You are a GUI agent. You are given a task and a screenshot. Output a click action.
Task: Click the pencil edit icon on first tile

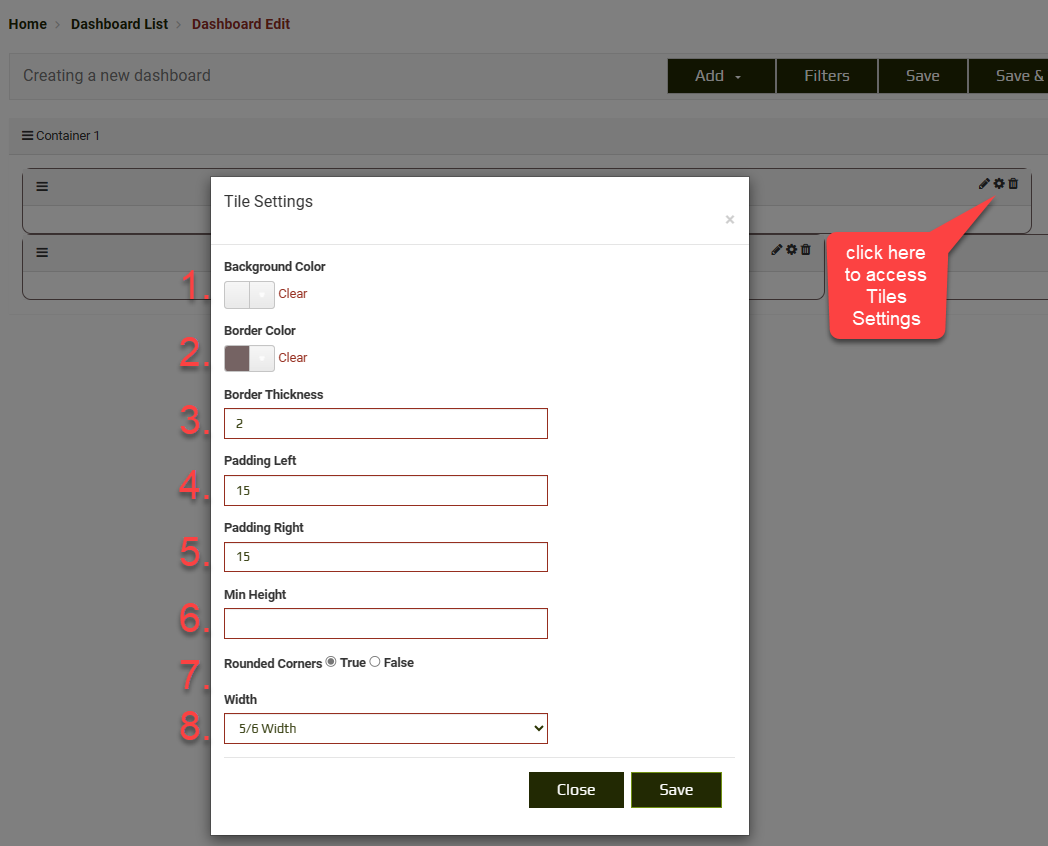pos(984,184)
